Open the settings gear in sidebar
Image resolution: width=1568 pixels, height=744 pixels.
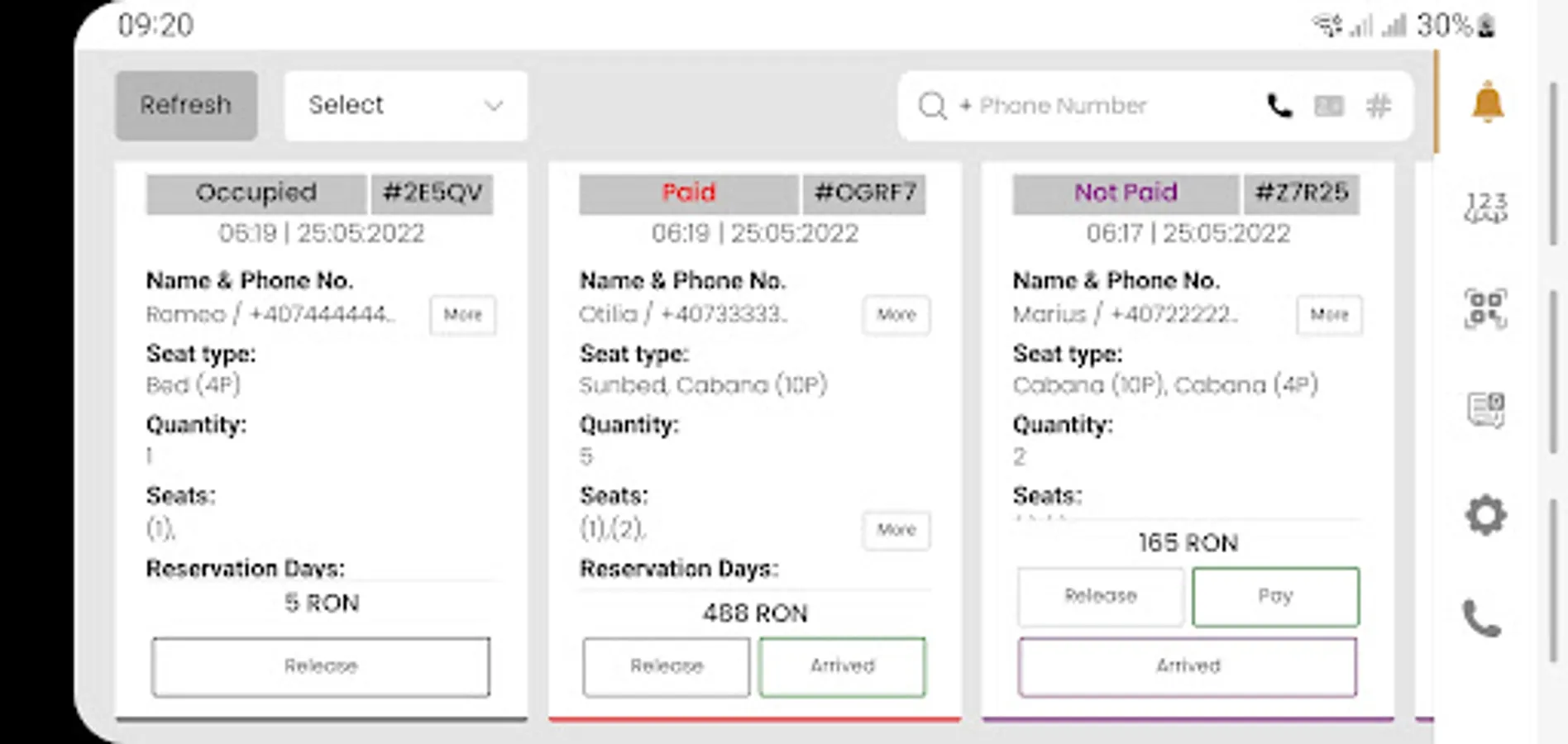(x=1486, y=515)
